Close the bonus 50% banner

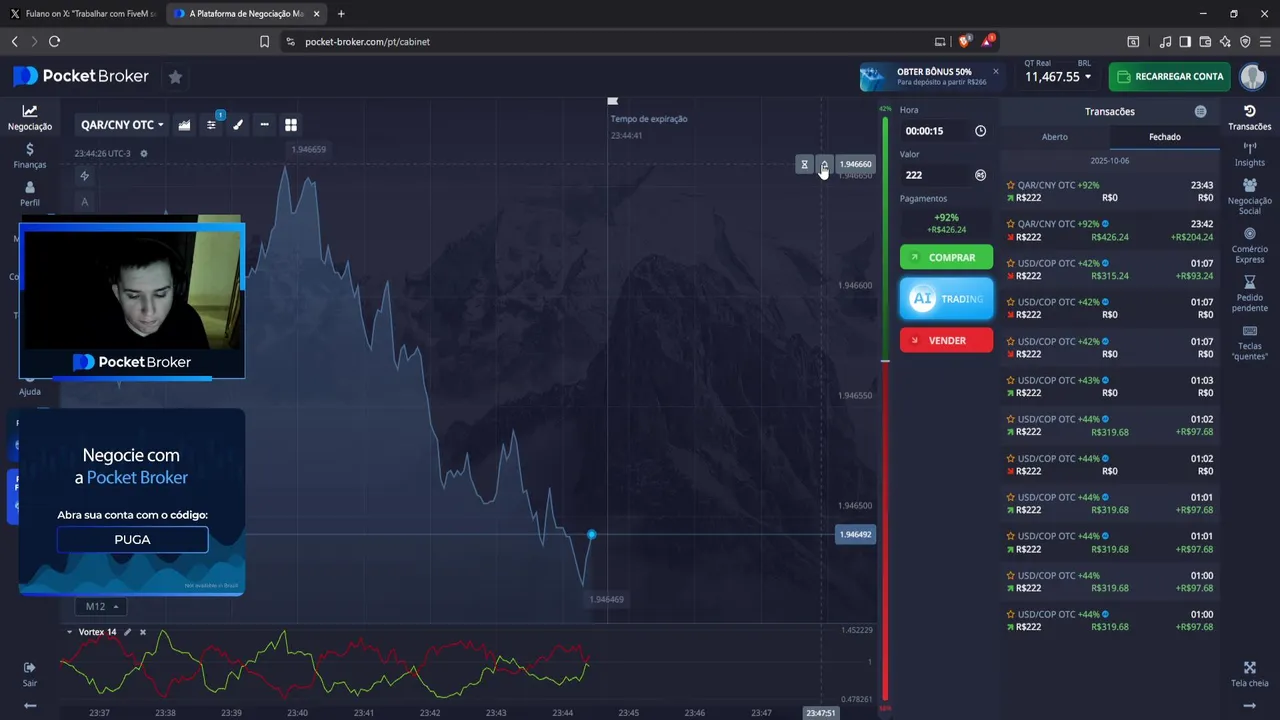995,71
